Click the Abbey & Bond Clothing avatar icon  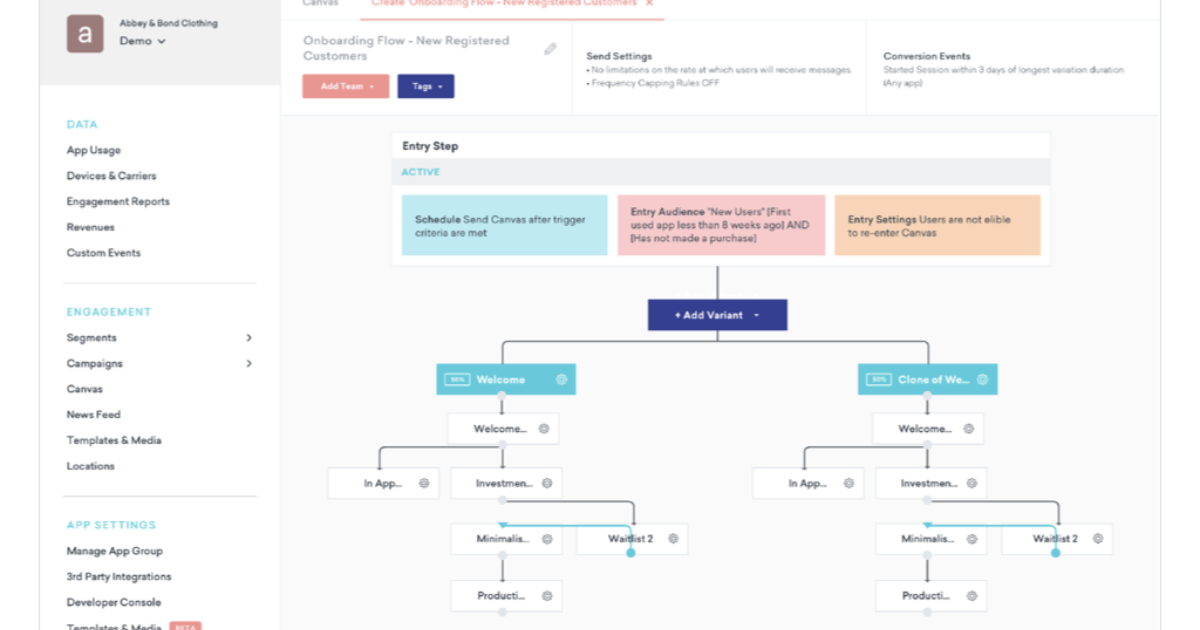[85, 33]
